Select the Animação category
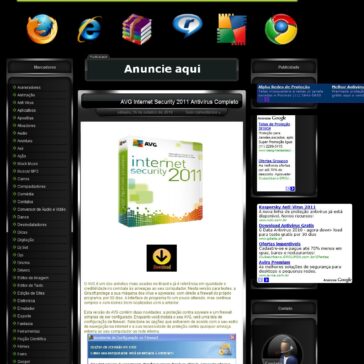This screenshot has height=364, width=364. (26, 95)
